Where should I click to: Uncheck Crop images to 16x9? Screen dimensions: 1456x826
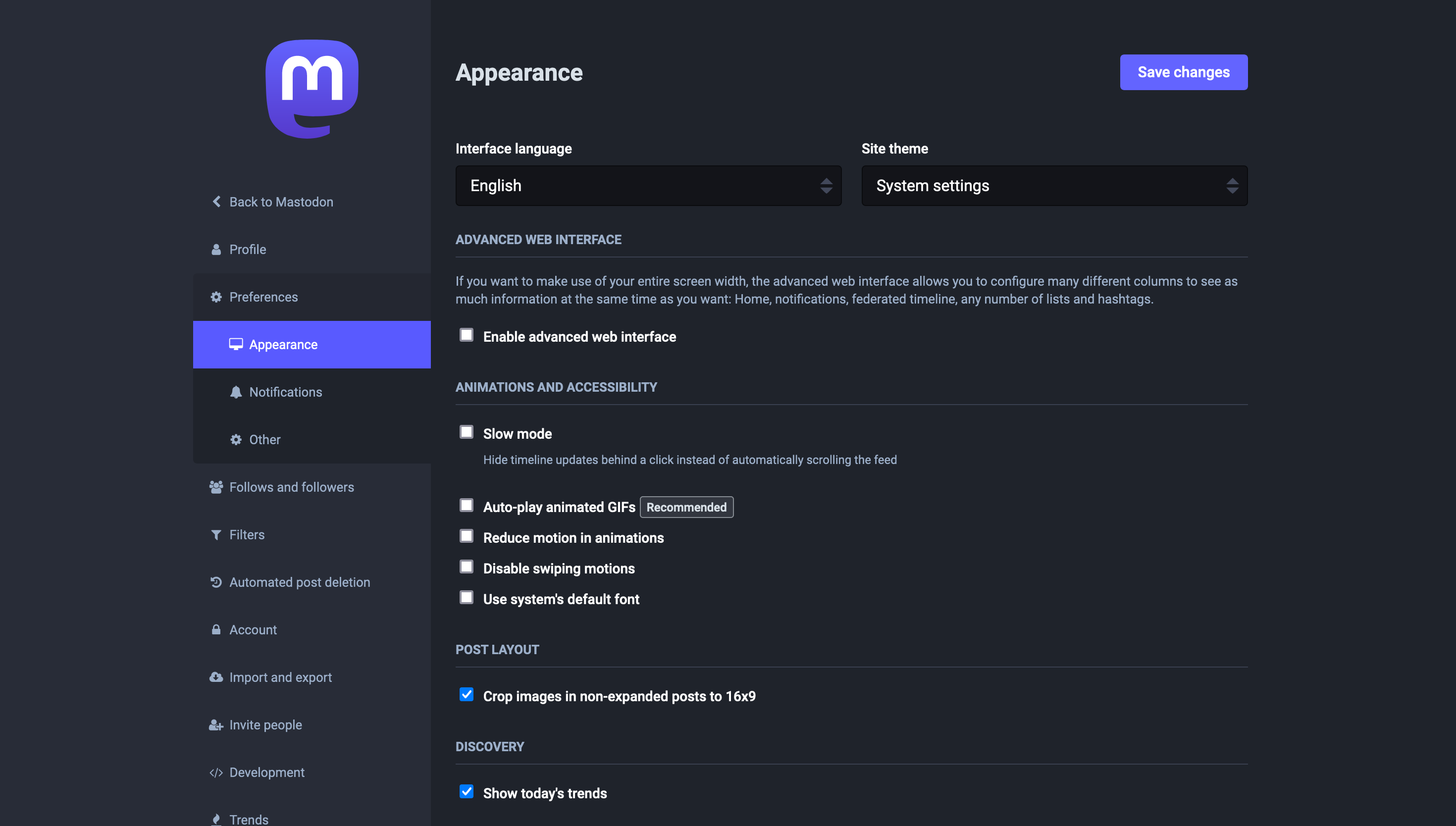point(466,695)
